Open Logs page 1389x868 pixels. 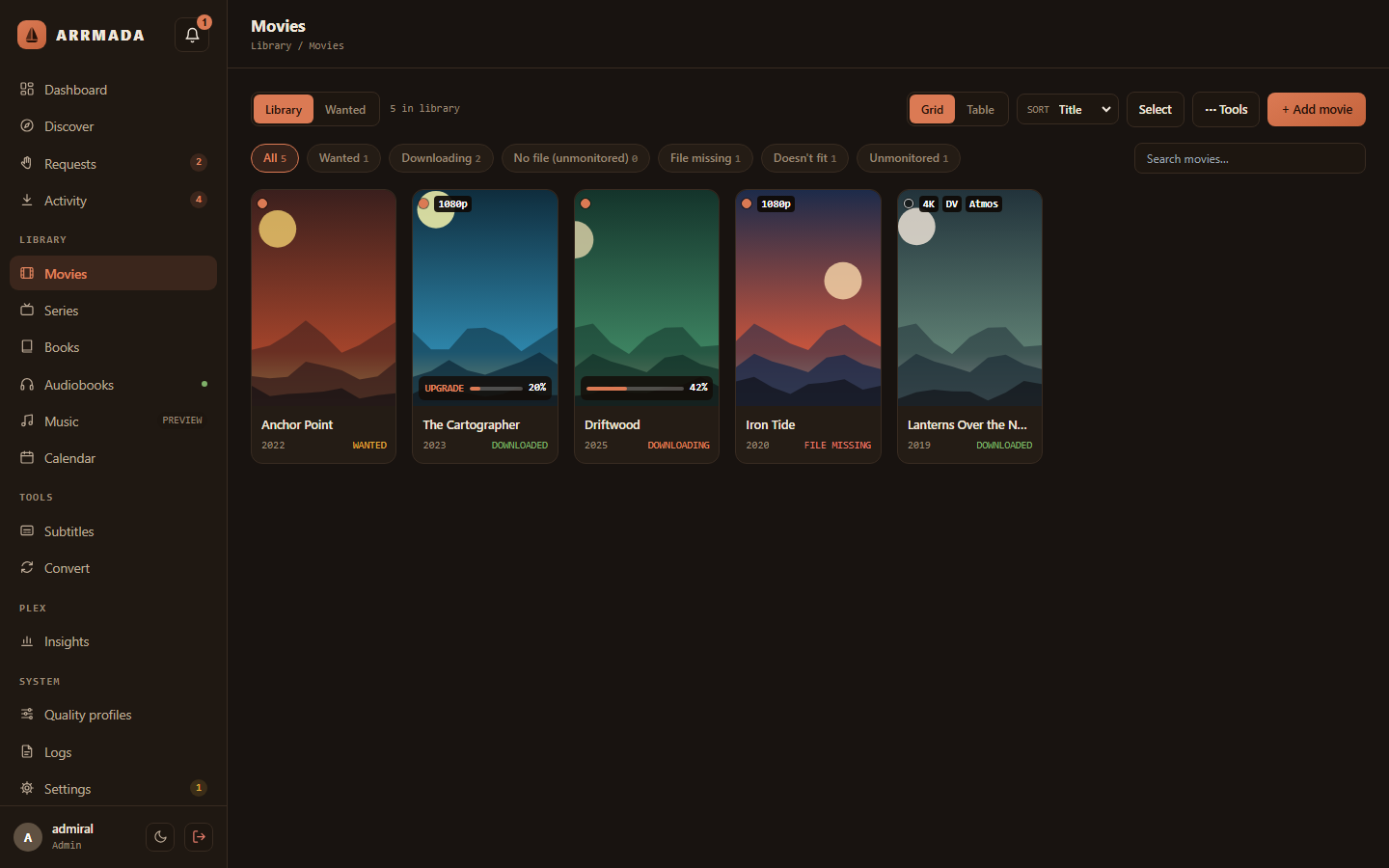[113, 752]
